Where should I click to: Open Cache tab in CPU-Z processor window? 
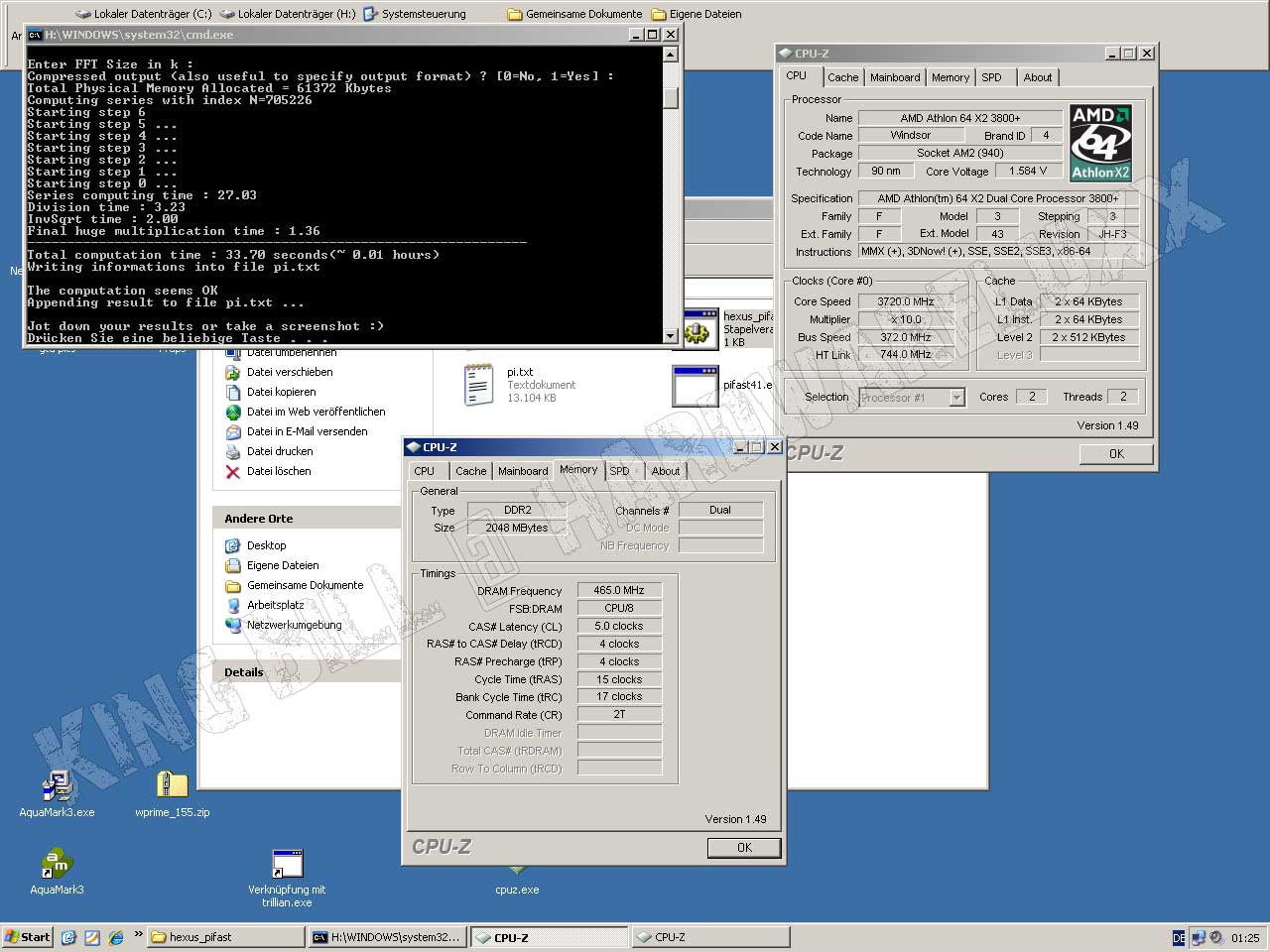tap(843, 77)
